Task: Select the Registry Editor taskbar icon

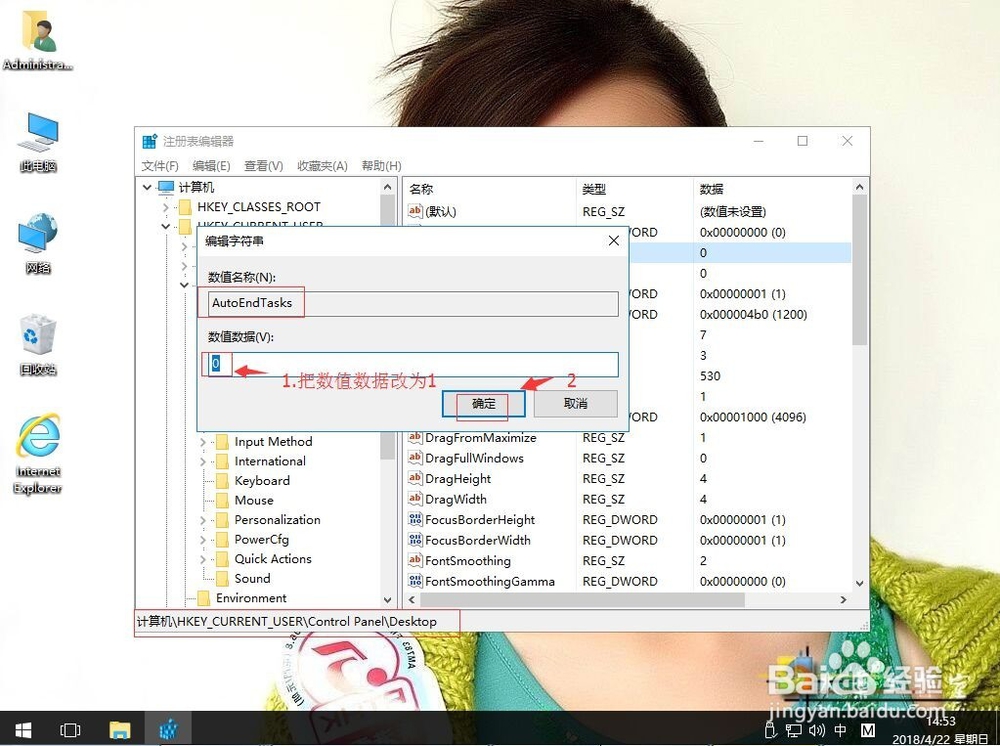Action: point(168,729)
